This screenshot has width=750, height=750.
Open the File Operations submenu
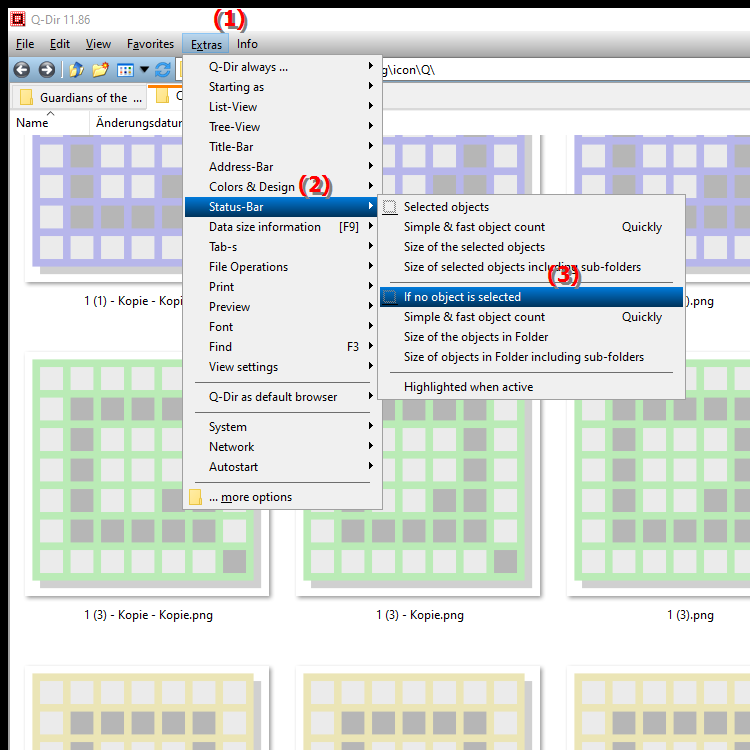[x=282, y=267]
